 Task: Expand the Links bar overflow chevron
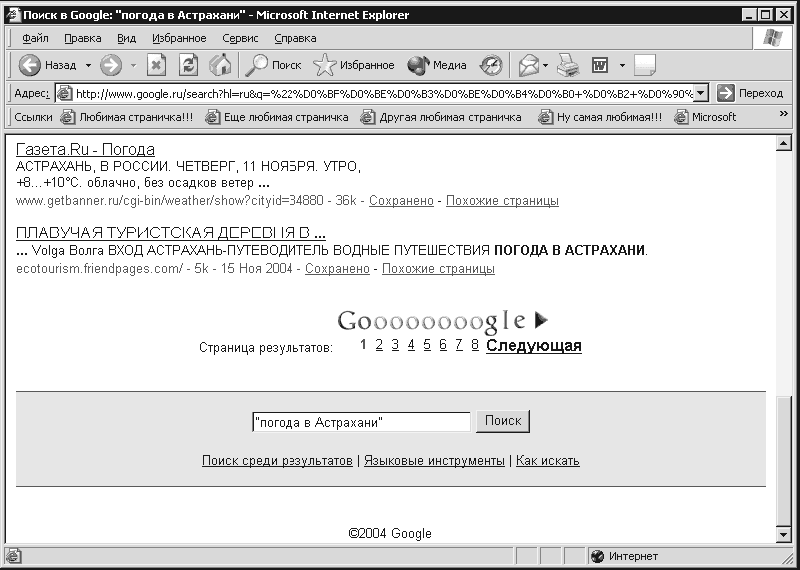point(784,114)
